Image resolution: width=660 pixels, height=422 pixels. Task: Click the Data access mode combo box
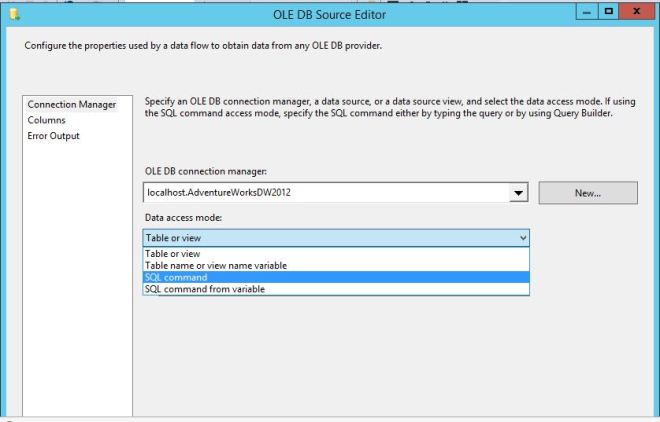click(x=328, y=238)
